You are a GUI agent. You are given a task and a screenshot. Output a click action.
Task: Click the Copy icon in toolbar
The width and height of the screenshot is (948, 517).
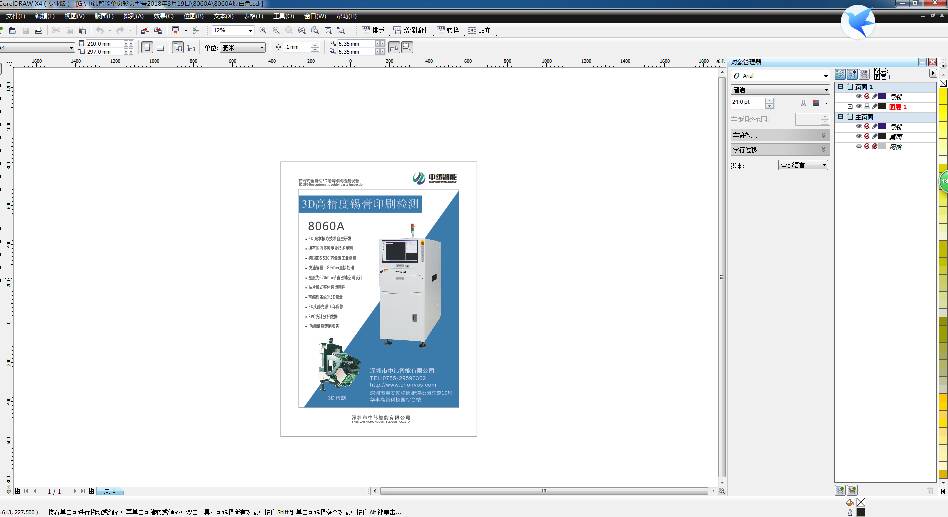(x=69, y=30)
